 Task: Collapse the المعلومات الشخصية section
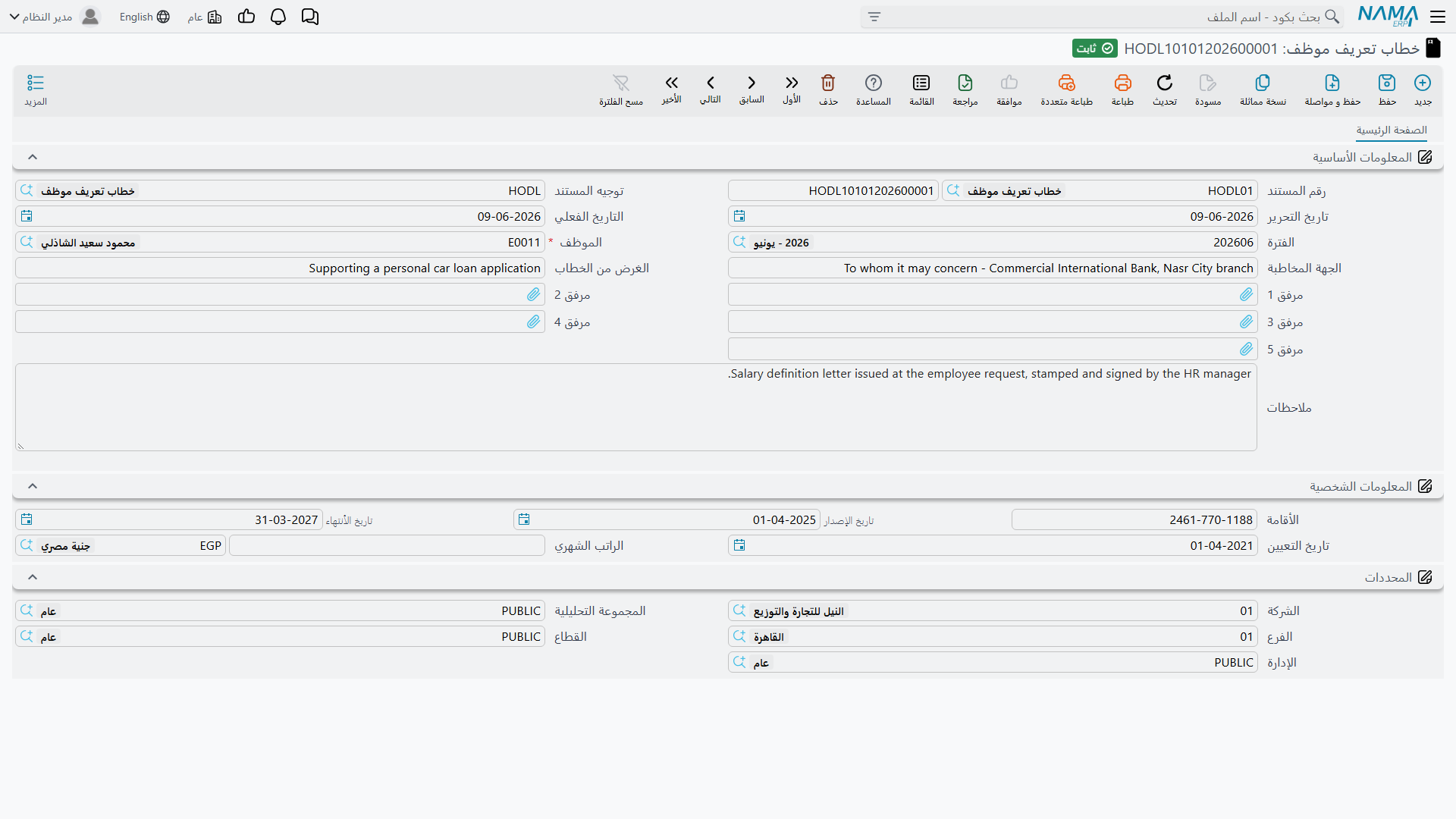tap(33, 486)
